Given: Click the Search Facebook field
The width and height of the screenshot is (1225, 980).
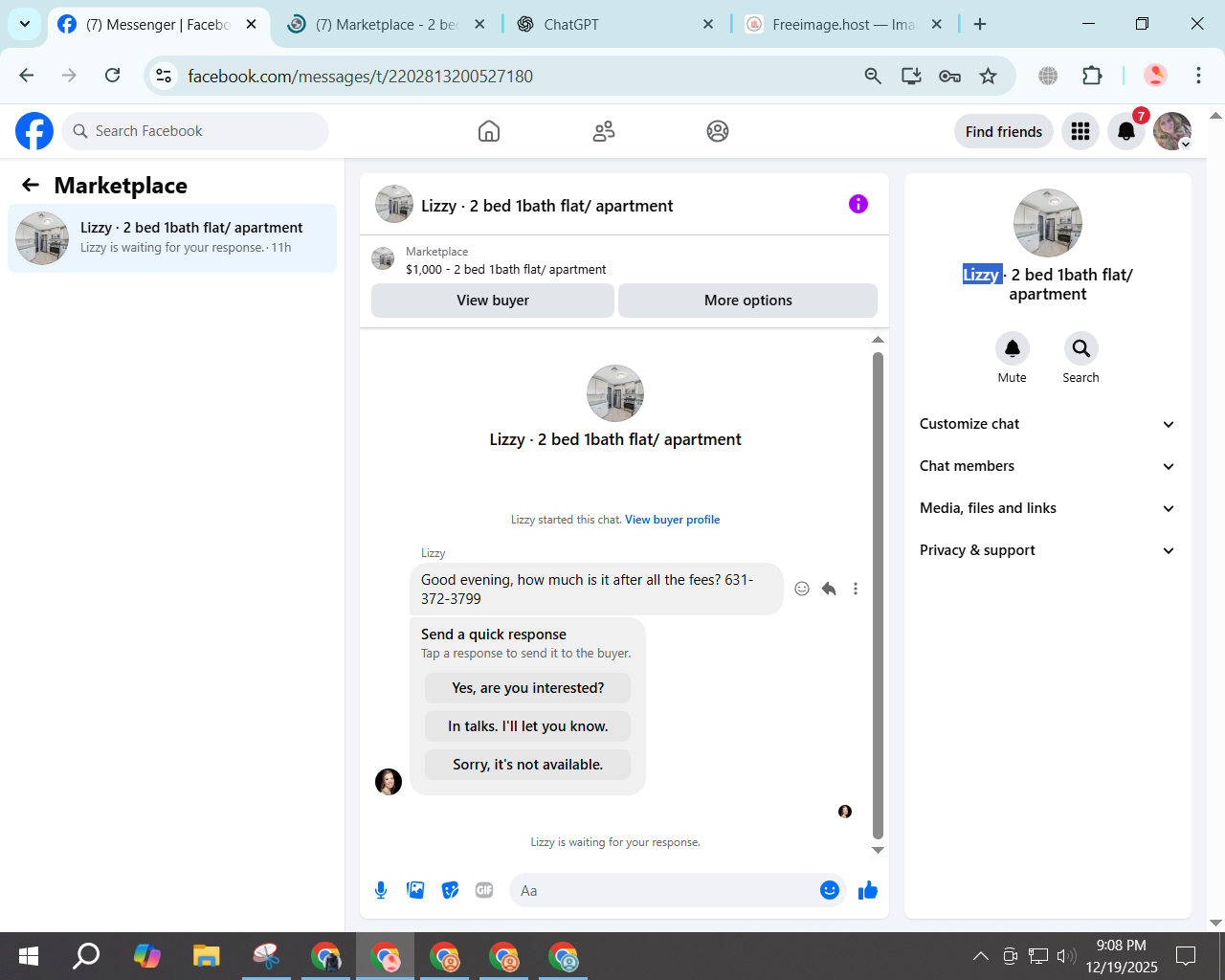Looking at the screenshot, I should point(196,131).
